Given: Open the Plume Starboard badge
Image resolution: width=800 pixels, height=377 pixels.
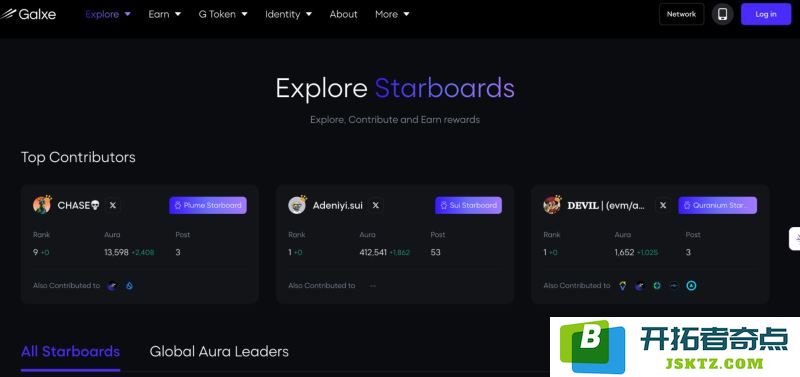Looking at the screenshot, I should pyautogui.click(x=208, y=205).
